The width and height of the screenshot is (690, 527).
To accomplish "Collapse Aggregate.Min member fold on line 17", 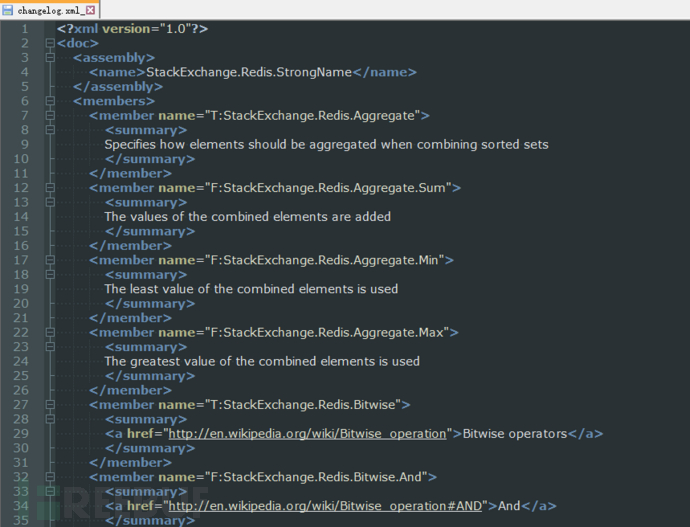I will (50, 260).
